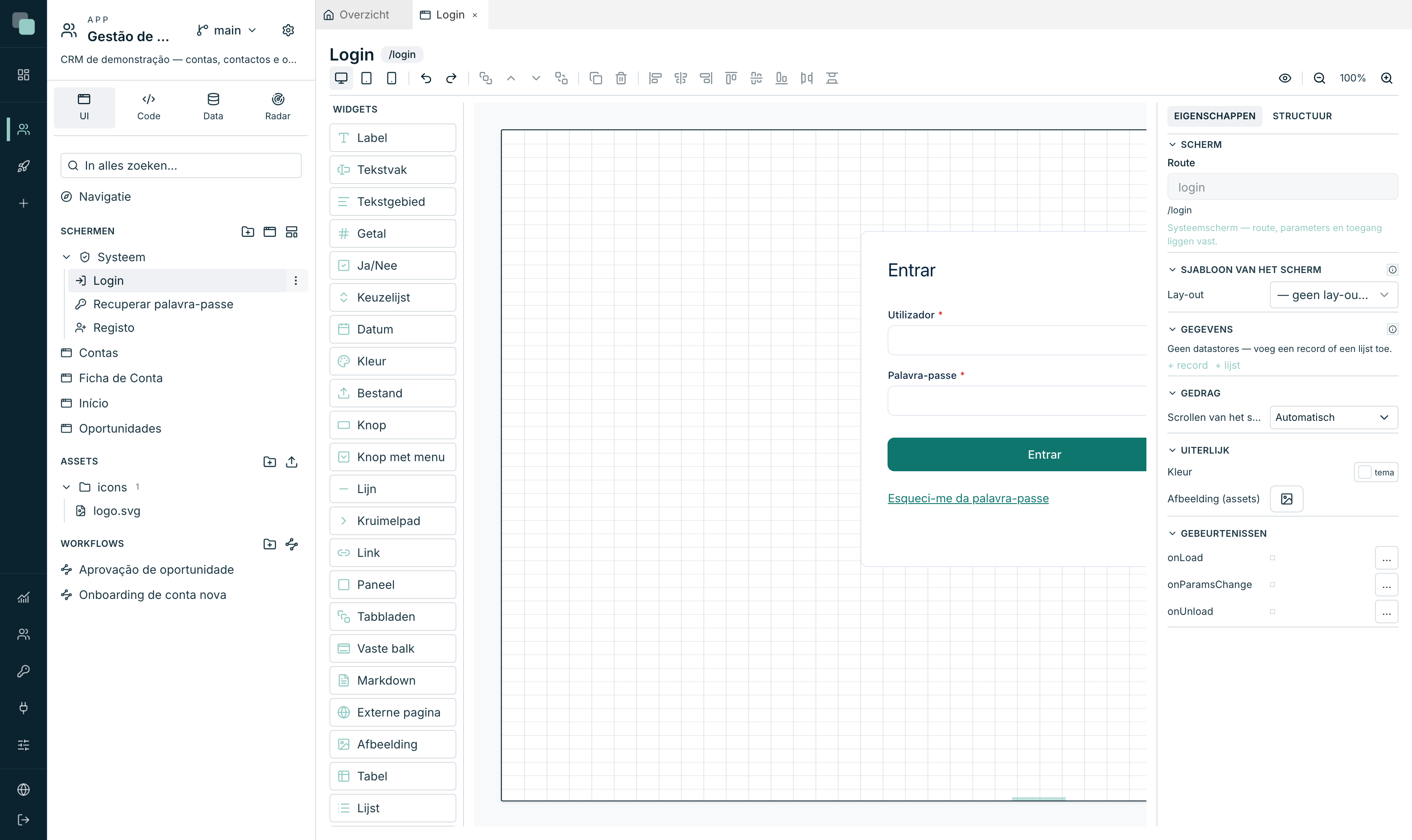Open the Data tab

coord(213,108)
